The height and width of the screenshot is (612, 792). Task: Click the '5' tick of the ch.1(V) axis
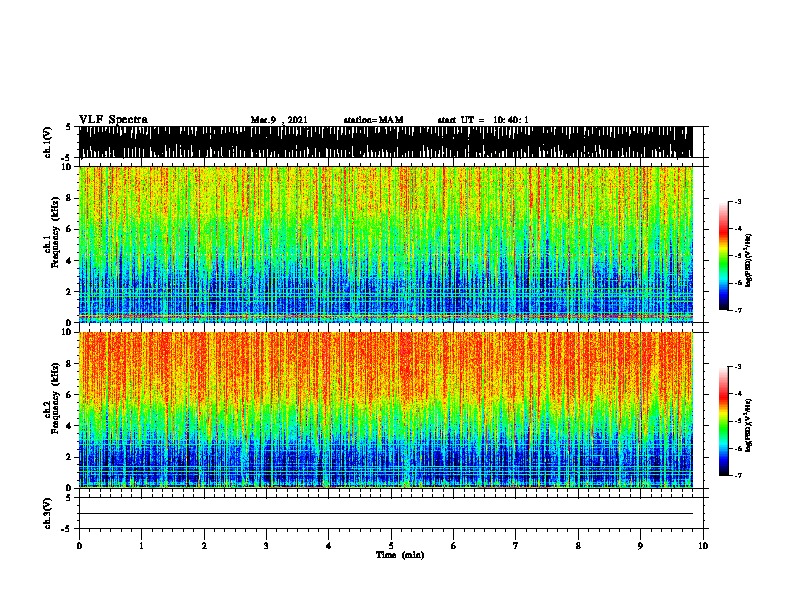pos(68,127)
